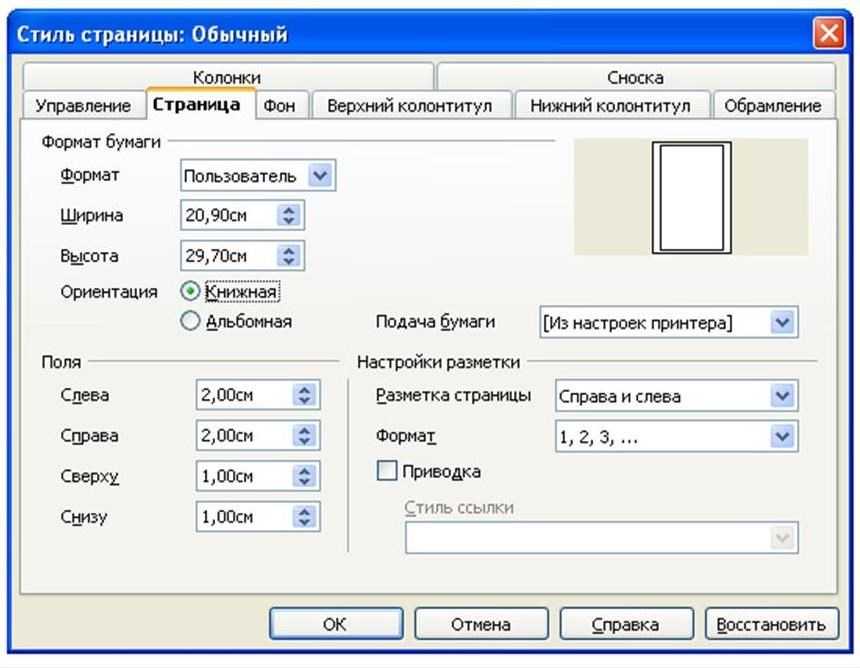860x668 pixels.
Task: Increase the Высота value with the up arrow
Action: [x=289, y=250]
